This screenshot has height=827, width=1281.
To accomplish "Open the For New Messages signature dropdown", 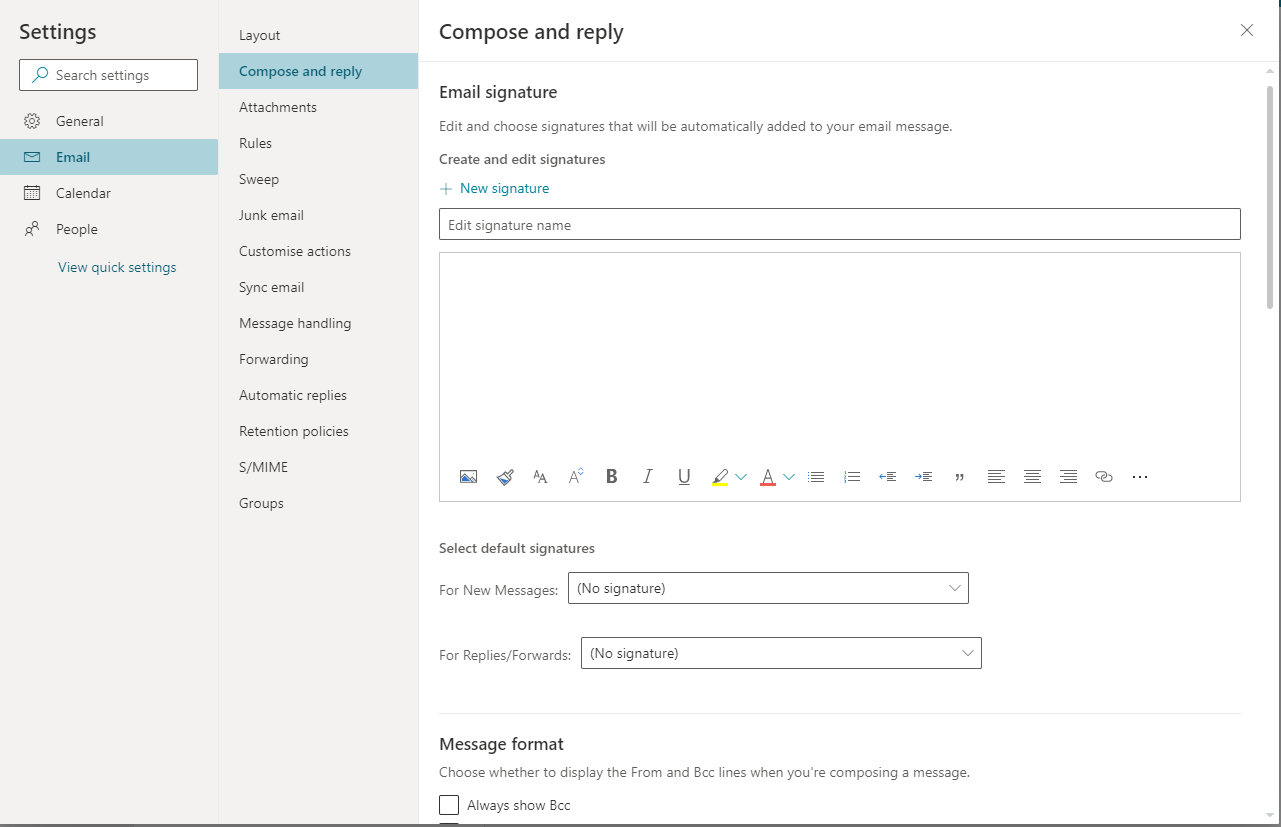I will pyautogui.click(x=768, y=588).
